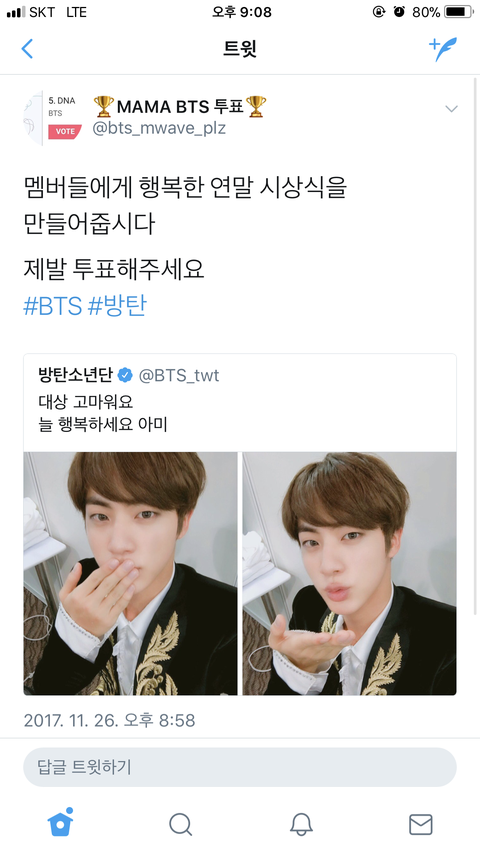The height and width of the screenshot is (853, 480).
Task: Open the @bts_mwave_plz handle
Action: coord(159,128)
